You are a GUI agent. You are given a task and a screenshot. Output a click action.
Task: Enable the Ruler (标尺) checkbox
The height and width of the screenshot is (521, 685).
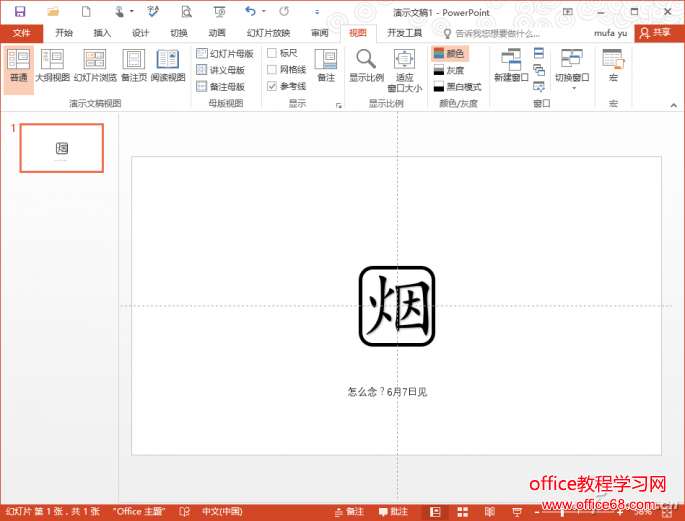tap(272, 53)
